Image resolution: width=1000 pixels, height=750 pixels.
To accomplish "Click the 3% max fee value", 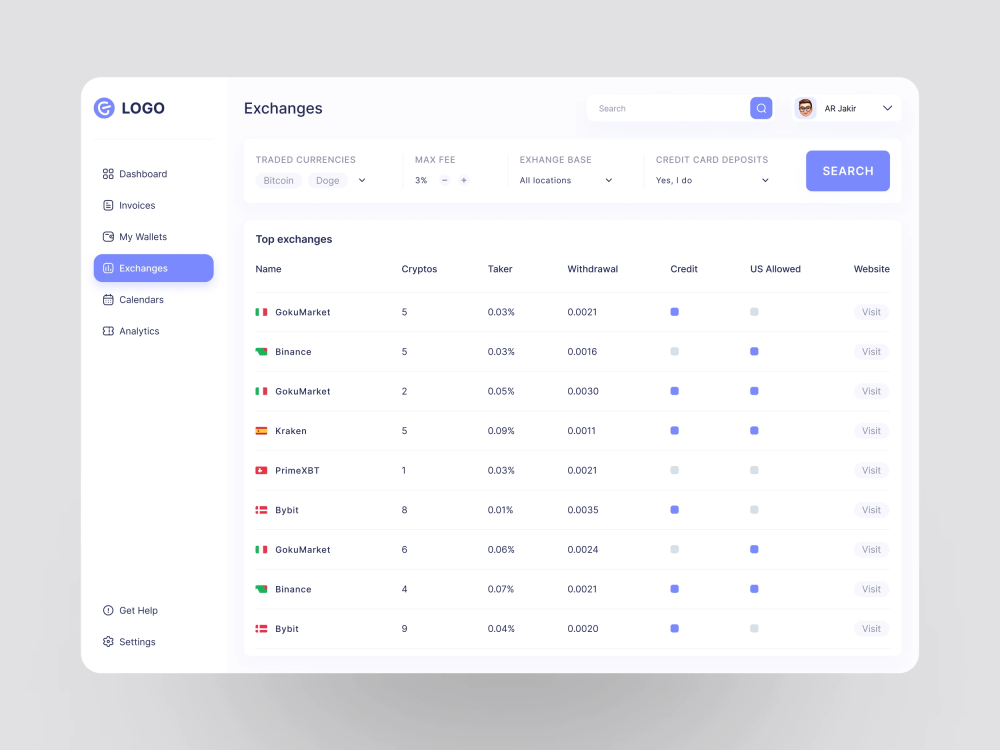I will click(x=421, y=180).
